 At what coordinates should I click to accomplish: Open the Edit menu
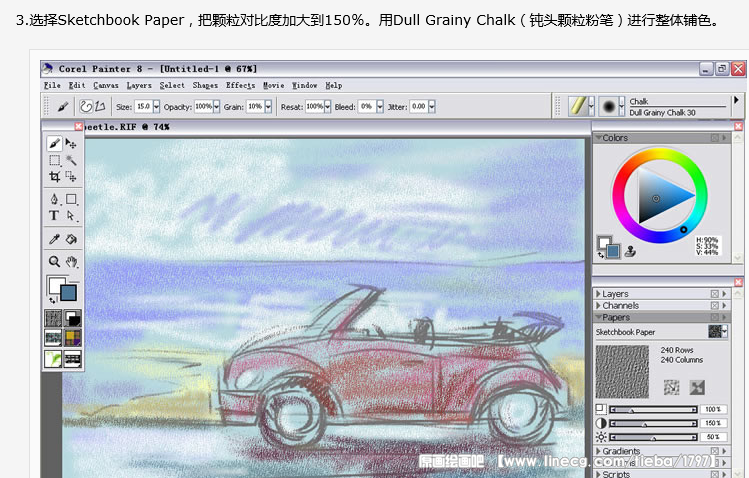(77, 85)
